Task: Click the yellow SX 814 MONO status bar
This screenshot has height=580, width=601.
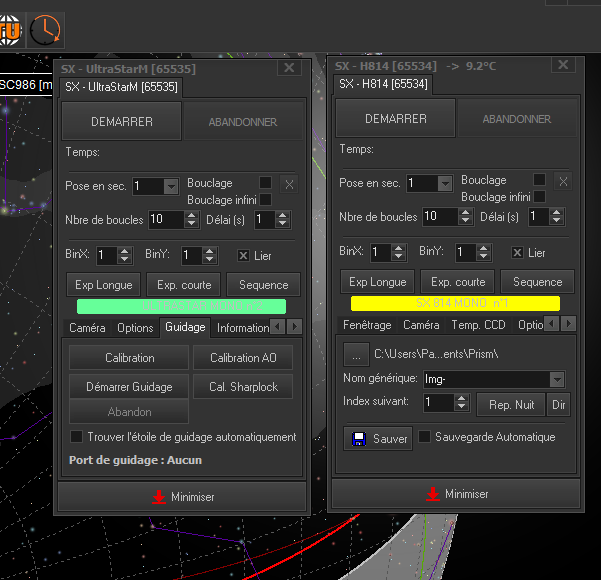Action: (x=455, y=303)
